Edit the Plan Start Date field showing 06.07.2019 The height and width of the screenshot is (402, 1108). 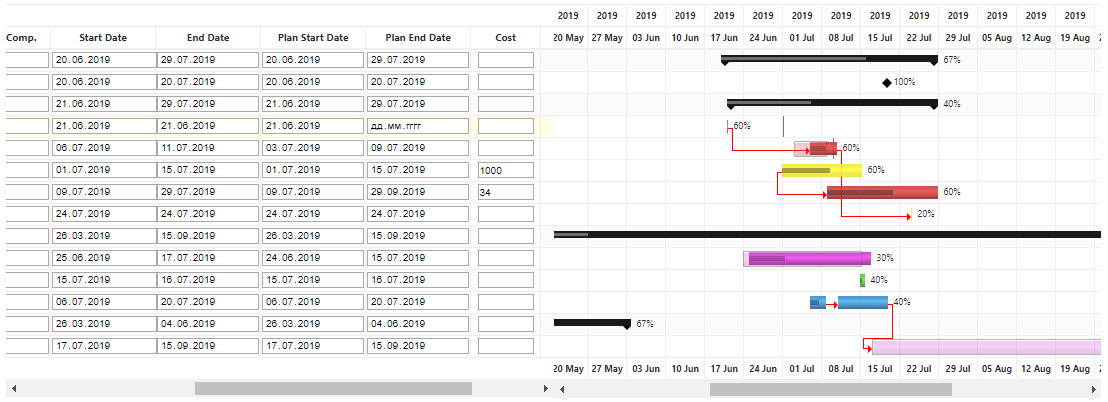point(313,302)
